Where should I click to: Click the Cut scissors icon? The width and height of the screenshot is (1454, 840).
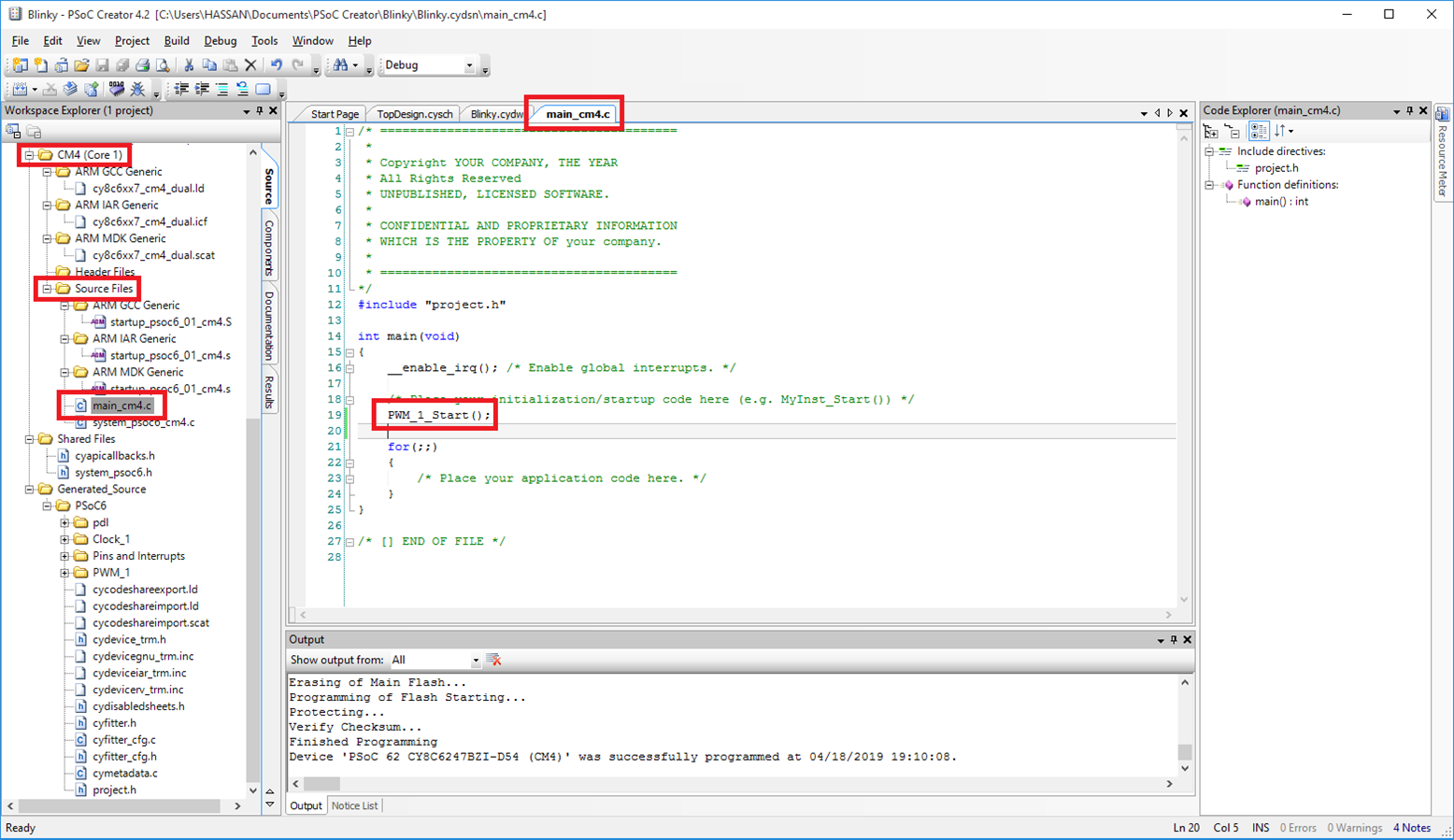click(189, 65)
